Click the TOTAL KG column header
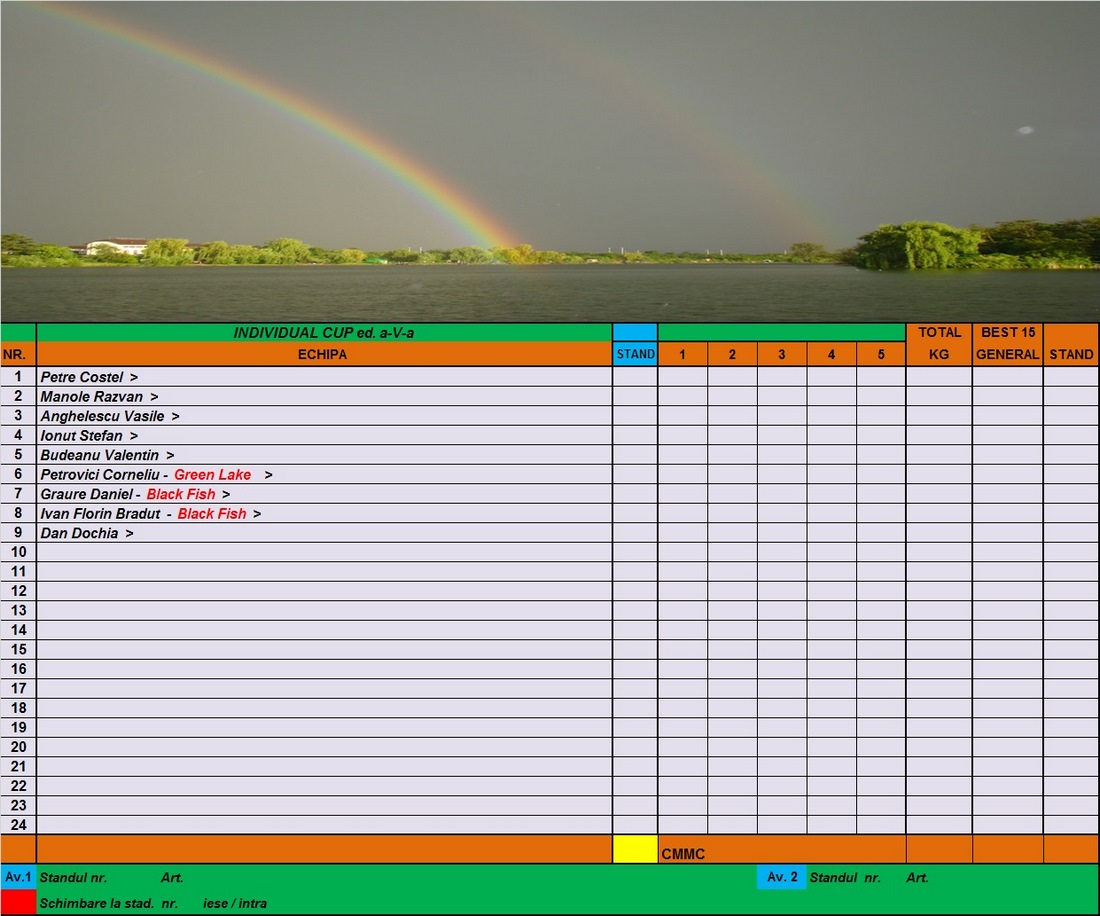1100x916 pixels. tap(939, 343)
